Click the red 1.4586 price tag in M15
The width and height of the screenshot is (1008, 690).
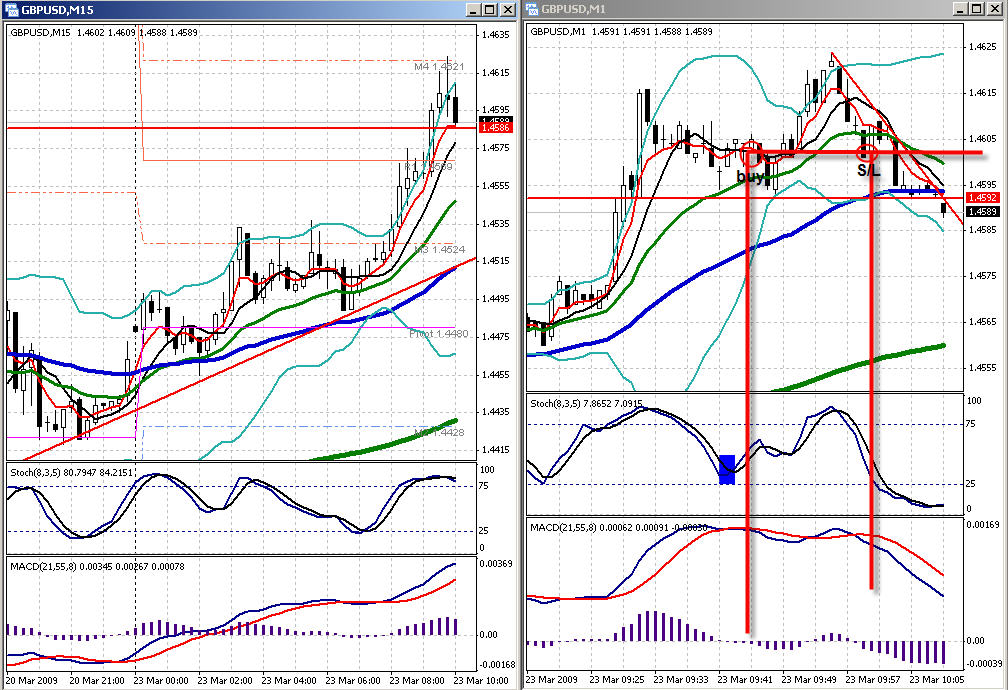click(x=495, y=128)
